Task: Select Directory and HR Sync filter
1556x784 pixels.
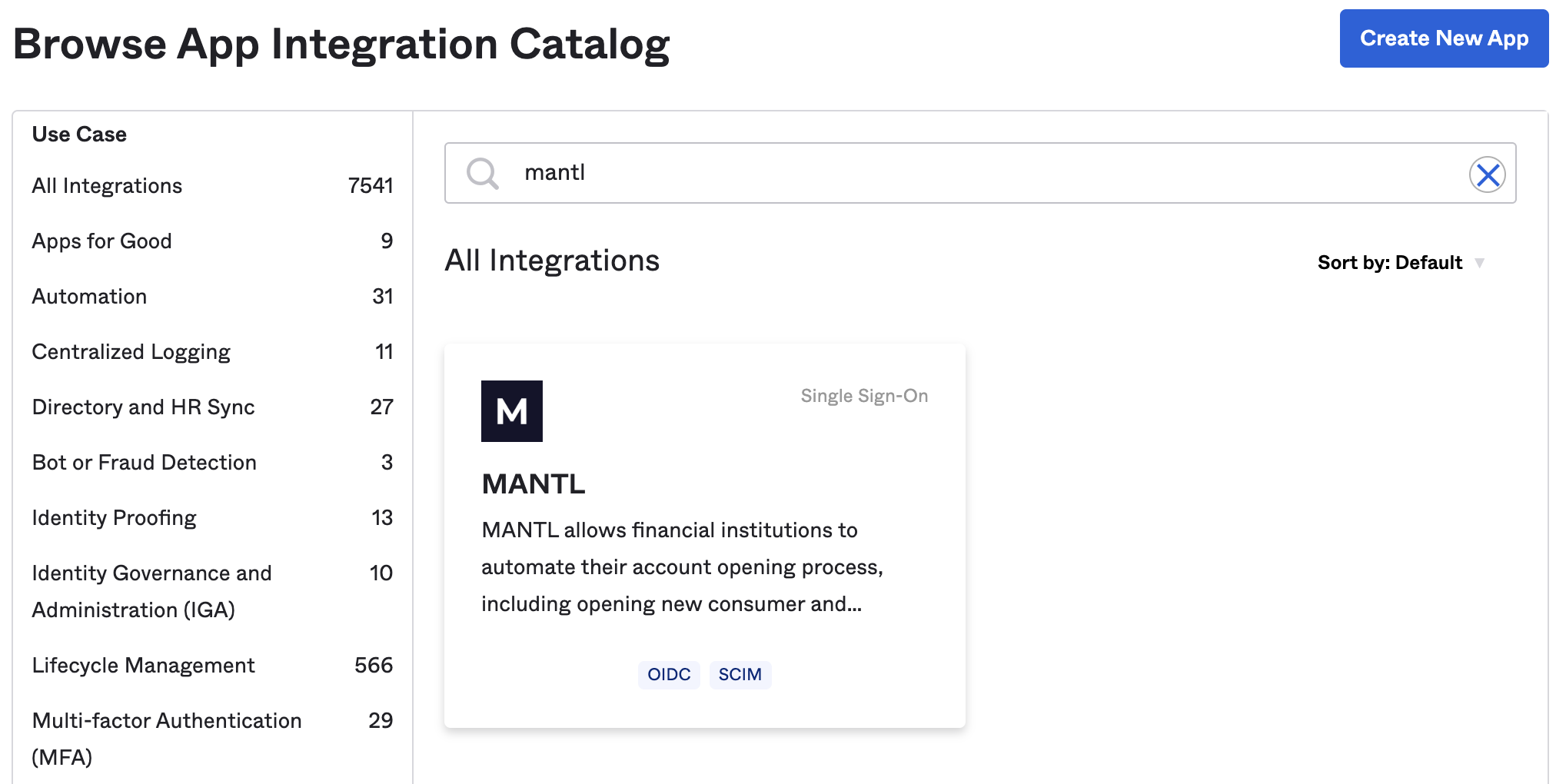Action: (143, 407)
